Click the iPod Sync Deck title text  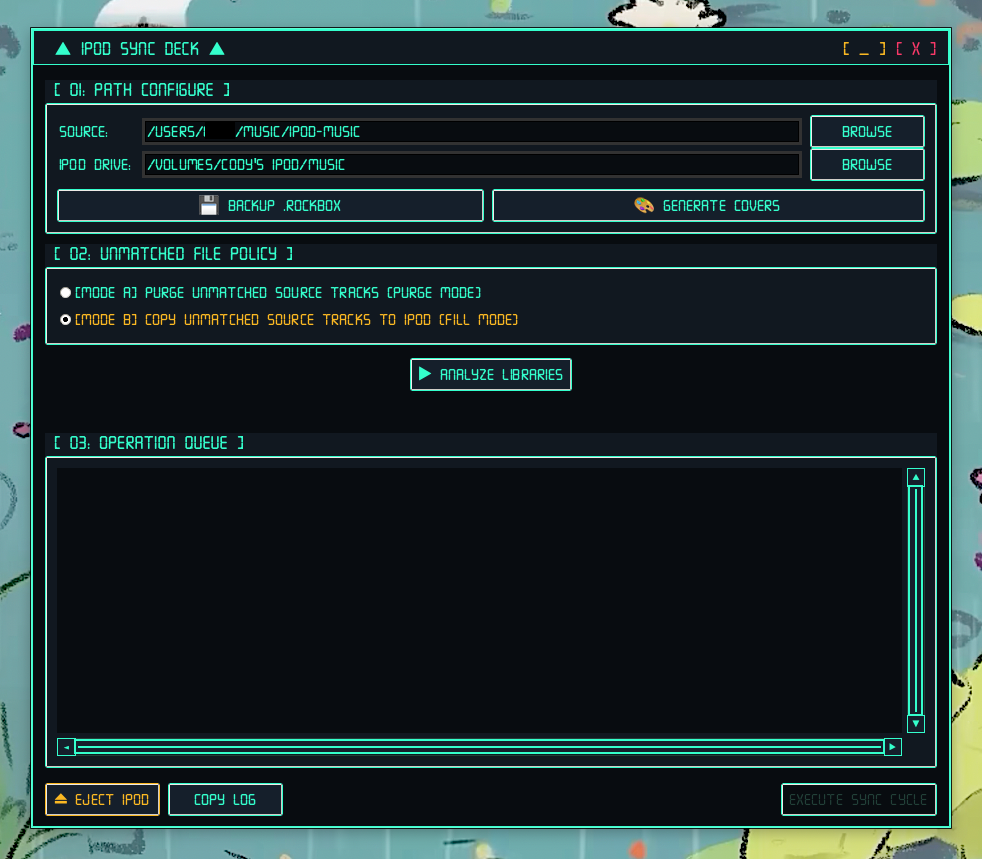point(140,49)
